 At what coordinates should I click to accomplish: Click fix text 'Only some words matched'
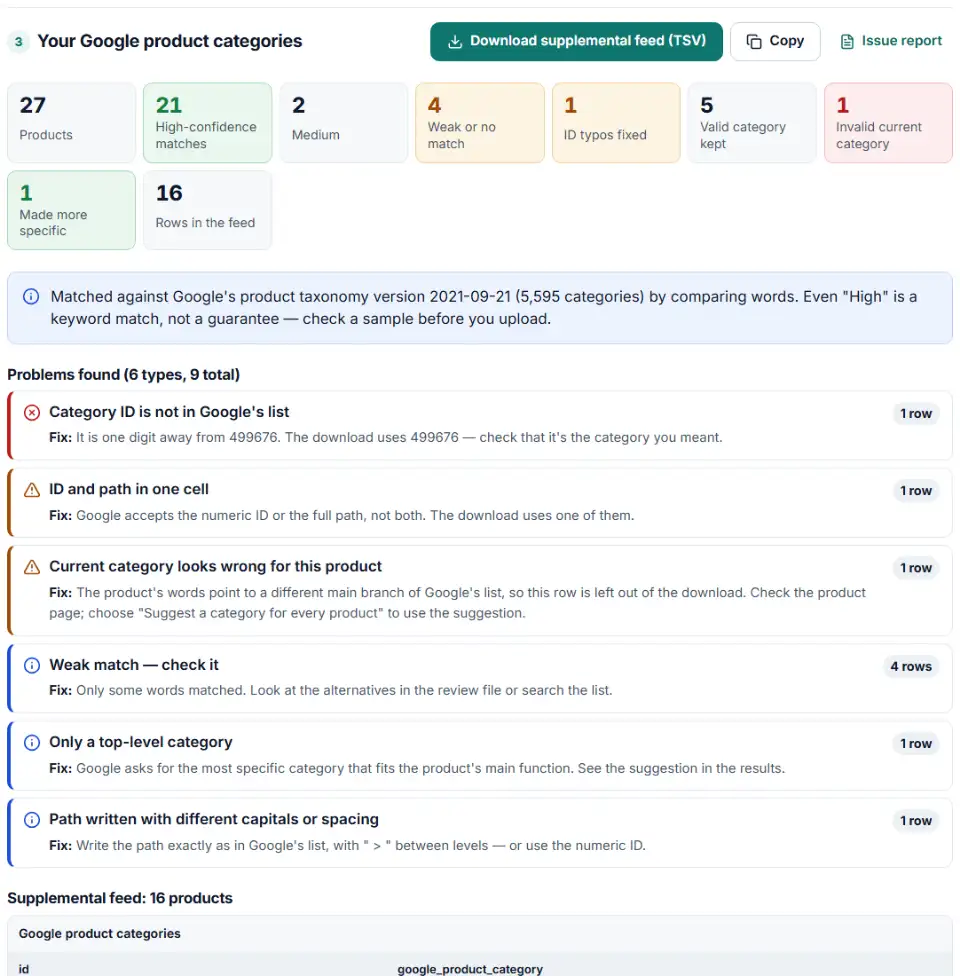tap(331, 690)
